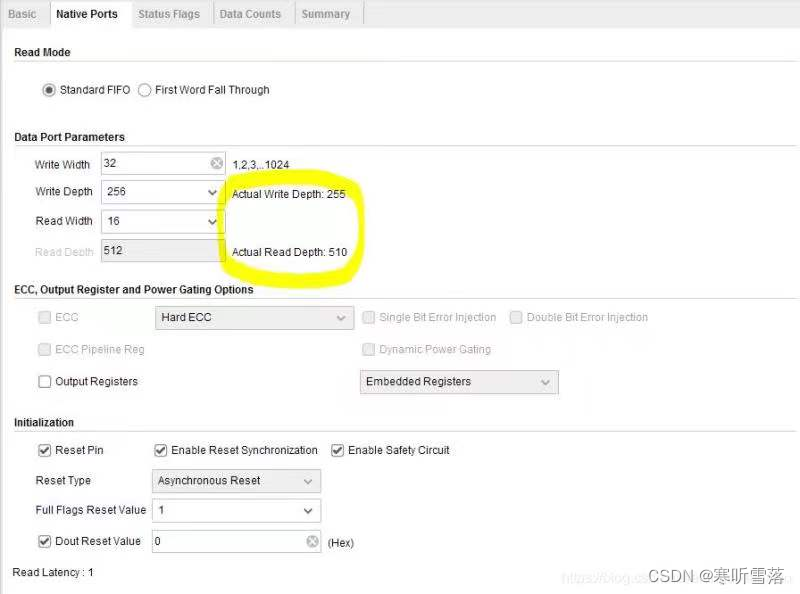
Task: Click the Data Port Parameters heading
Action: click(x=69, y=137)
